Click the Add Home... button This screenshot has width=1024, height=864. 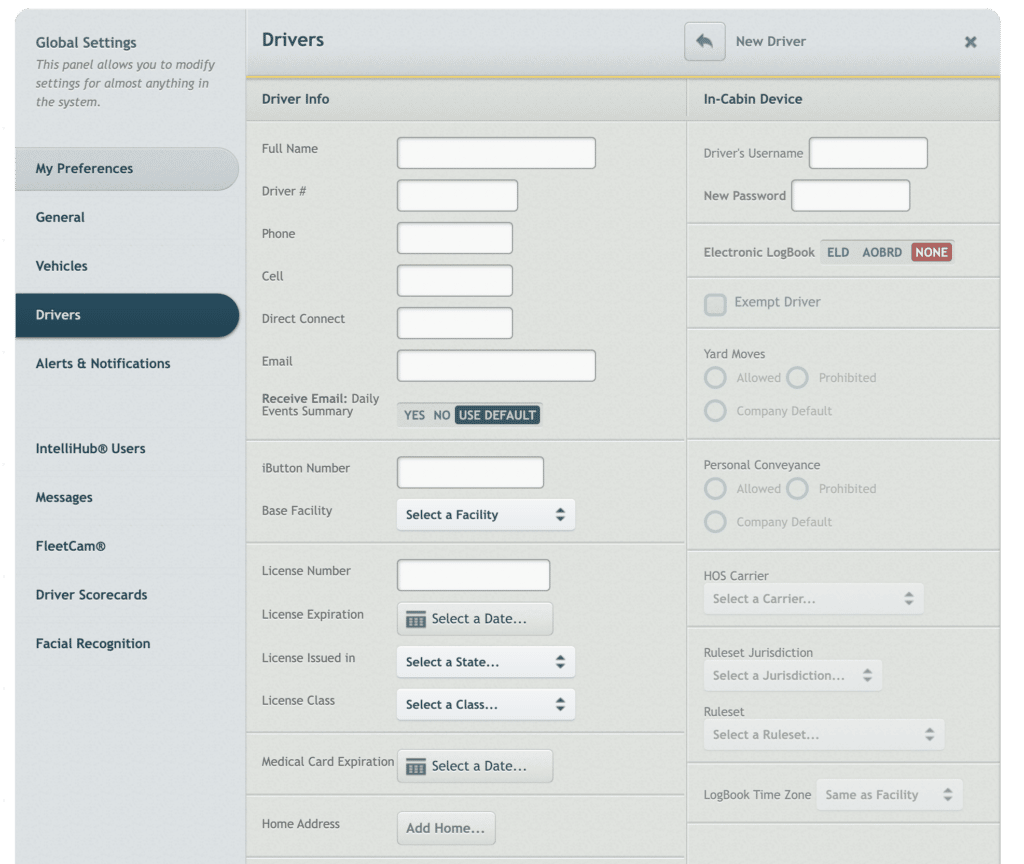click(x=446, y=828)
